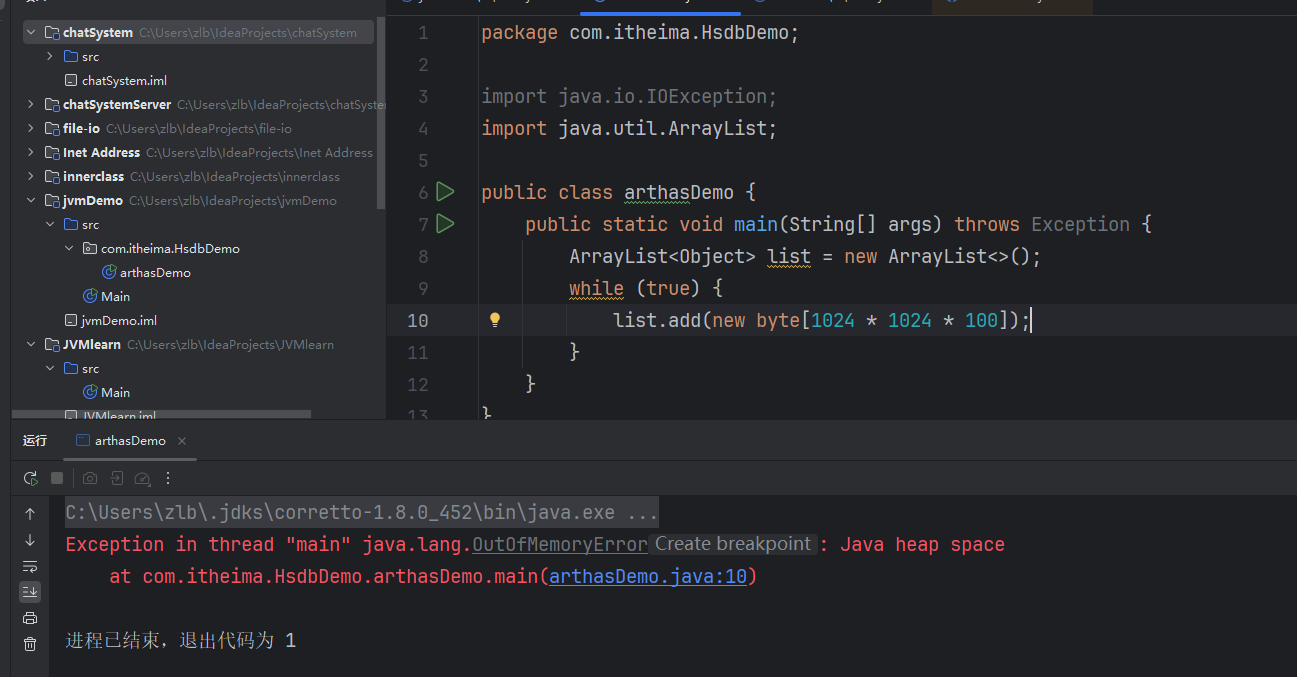Click the chatSystem module folder icon

(51, 33)
